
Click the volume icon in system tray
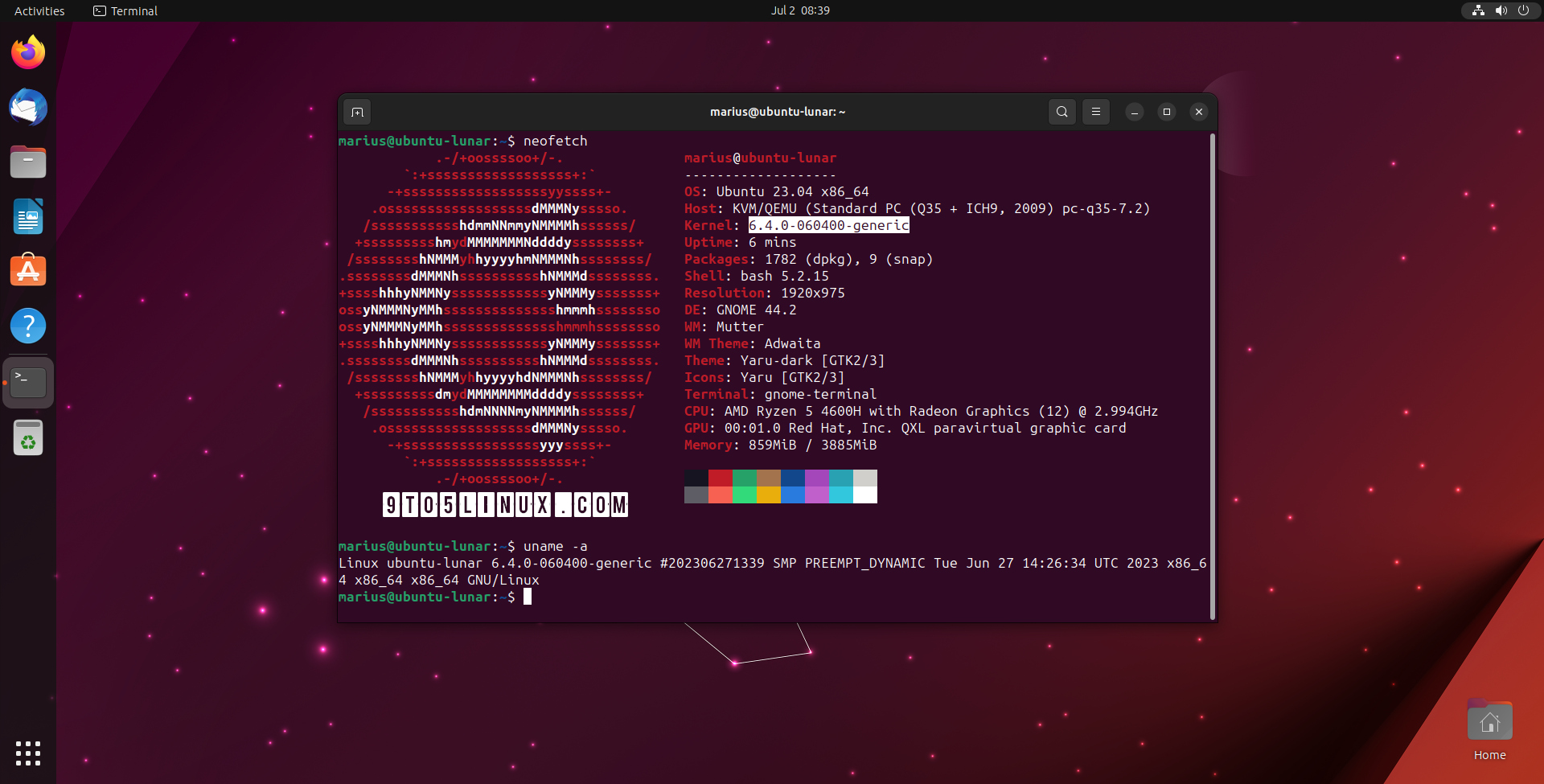[x=1501, y=10]
